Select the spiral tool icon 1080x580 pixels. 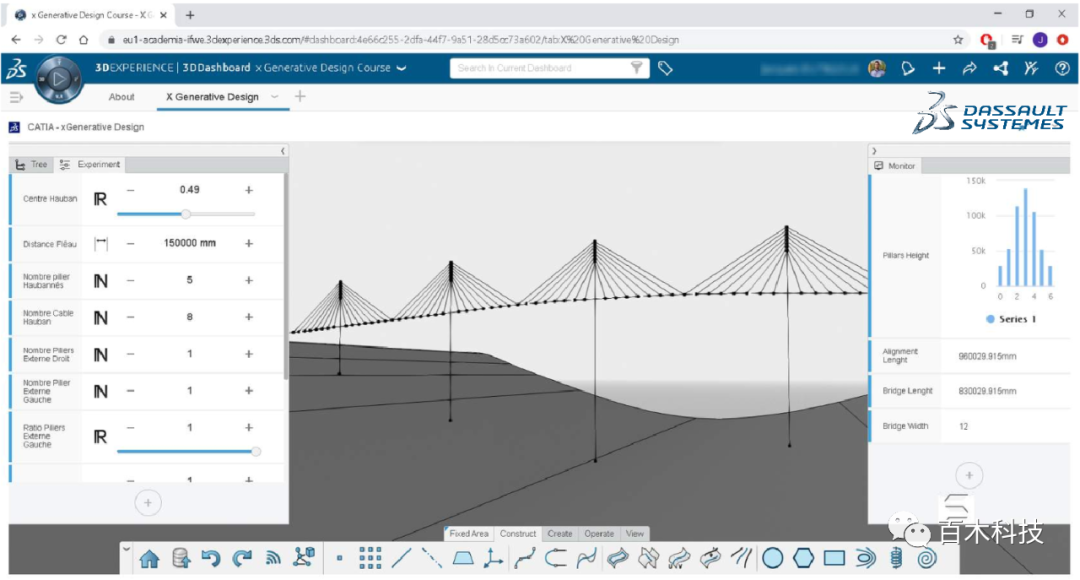coord(927,558)
